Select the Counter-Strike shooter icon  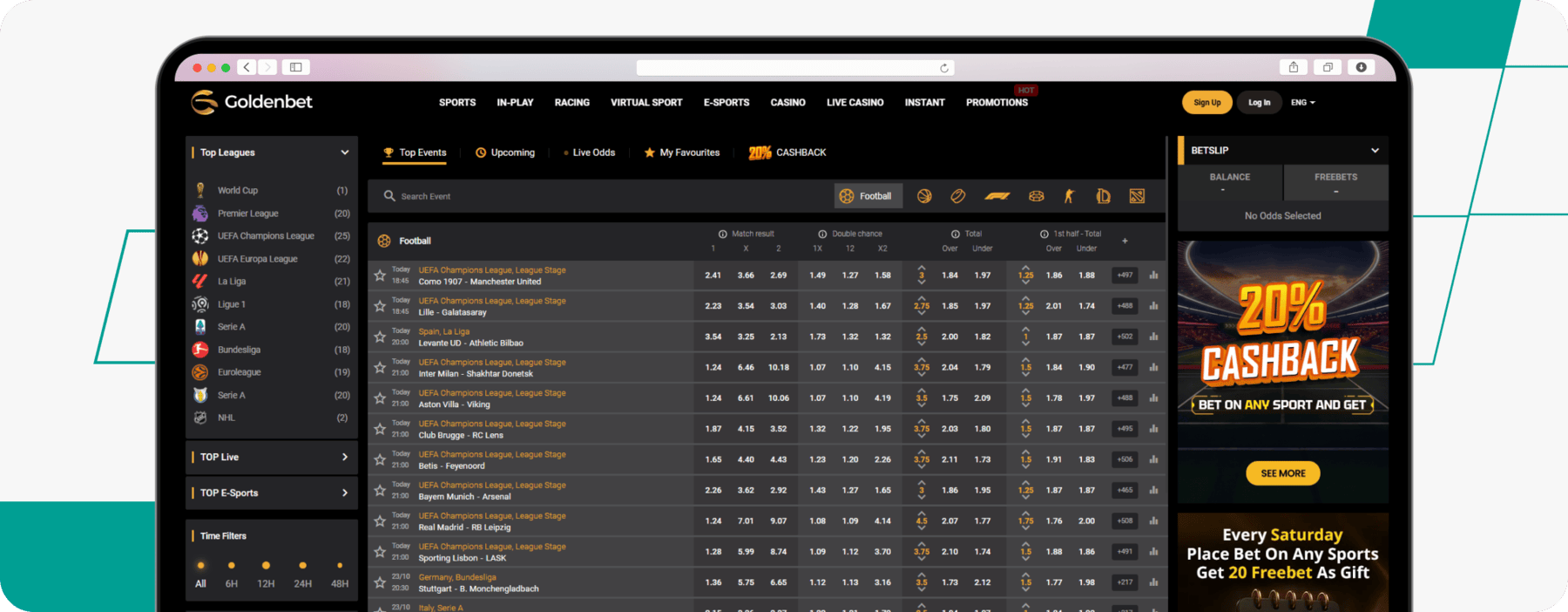click(1069, 196)
